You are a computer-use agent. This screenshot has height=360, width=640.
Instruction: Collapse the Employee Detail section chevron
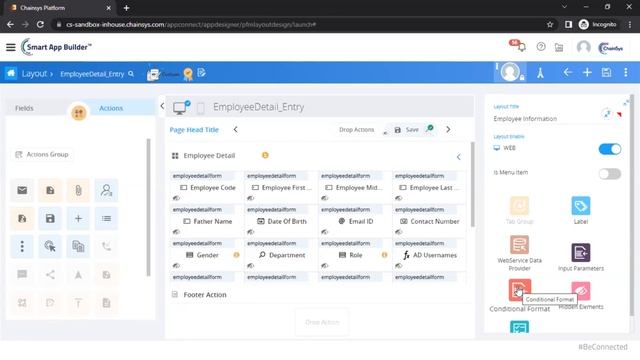(x=458, y=157)
